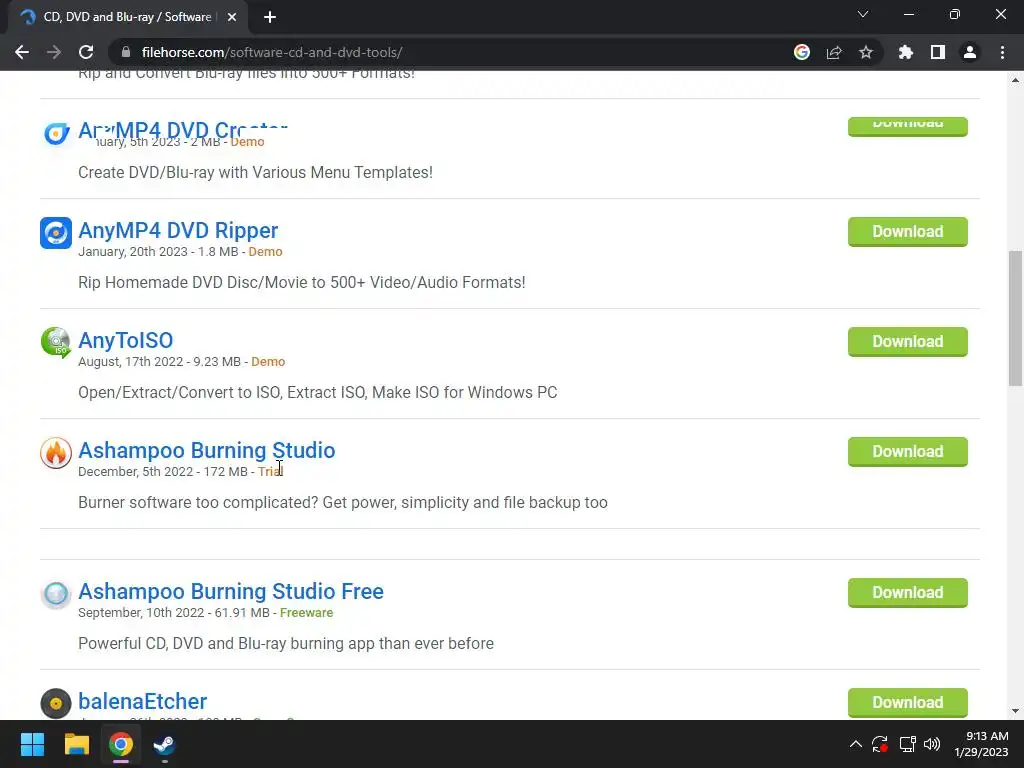Screen dimensions: 1024x768
Task: Open the balenaEtcher title link
Action: click(x=142, y=701)
